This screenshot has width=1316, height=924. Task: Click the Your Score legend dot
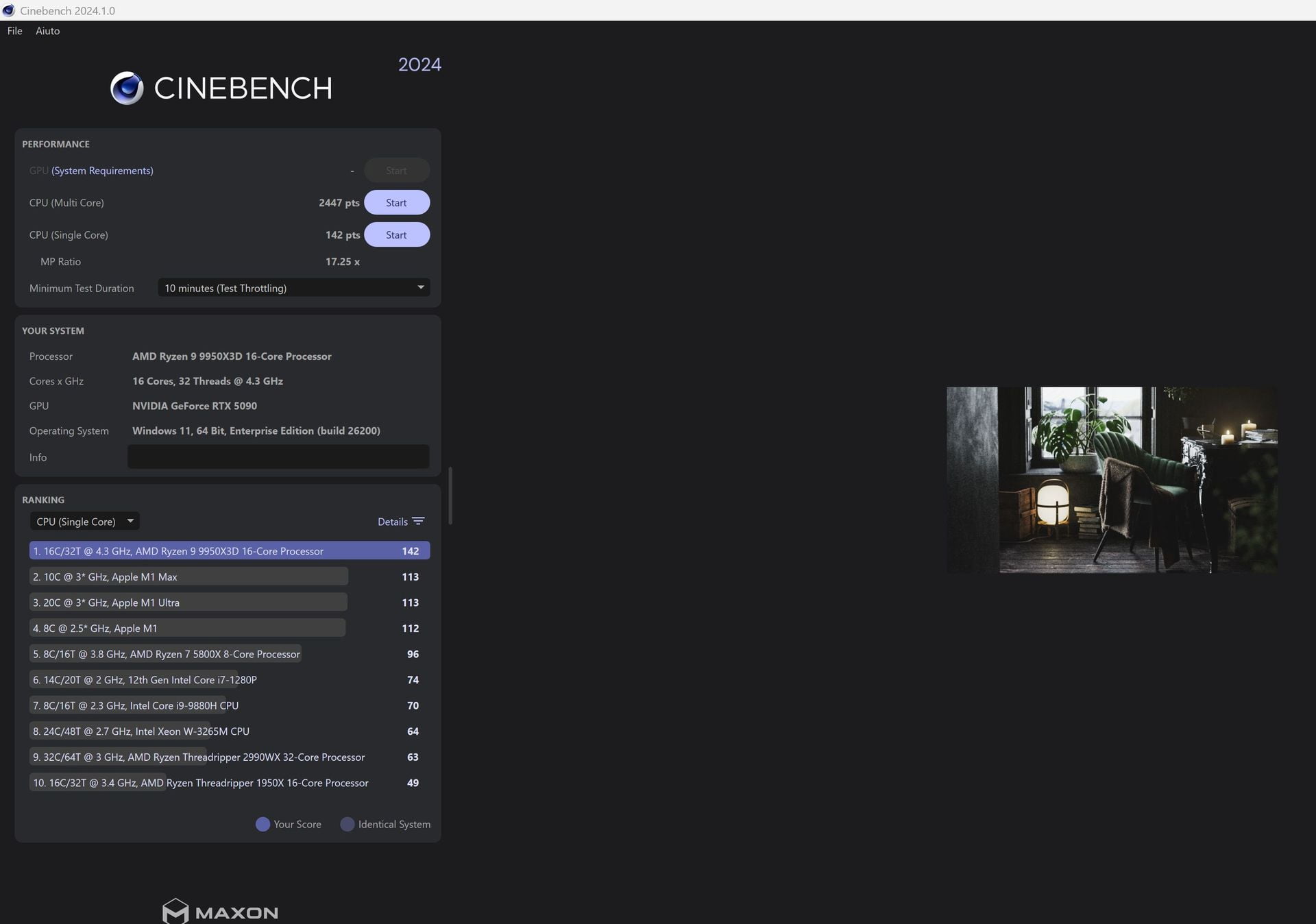(x=263, y=824)
